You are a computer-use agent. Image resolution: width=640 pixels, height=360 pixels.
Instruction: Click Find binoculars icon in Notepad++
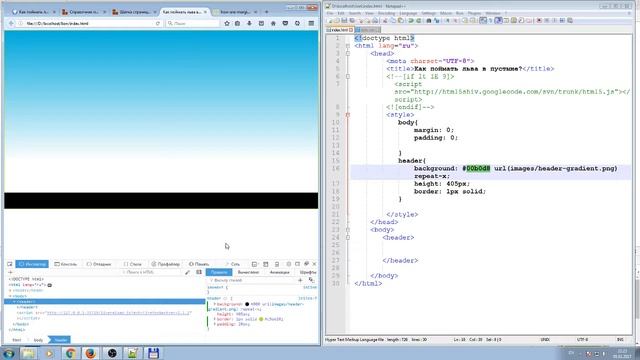coord(429,20)
